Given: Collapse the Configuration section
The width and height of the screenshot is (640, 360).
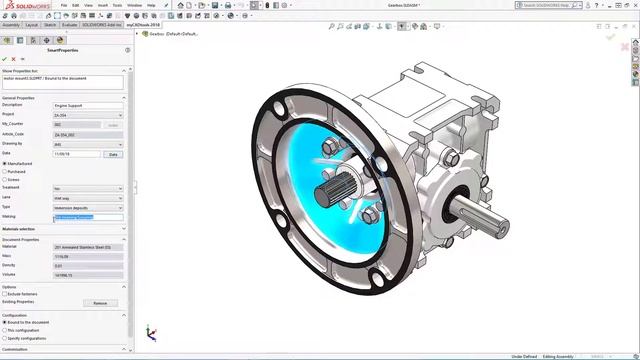Looking at the screenshot, I should (124, 315).
